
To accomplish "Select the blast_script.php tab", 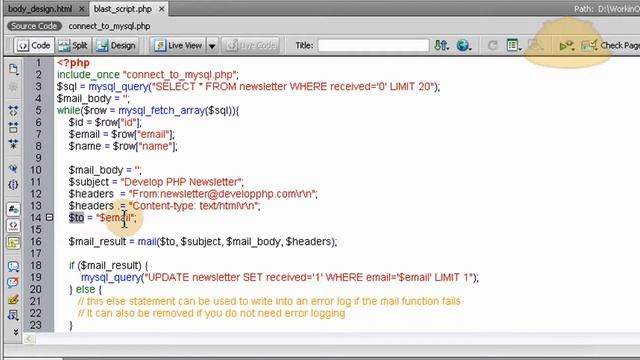I will [122, 9].
